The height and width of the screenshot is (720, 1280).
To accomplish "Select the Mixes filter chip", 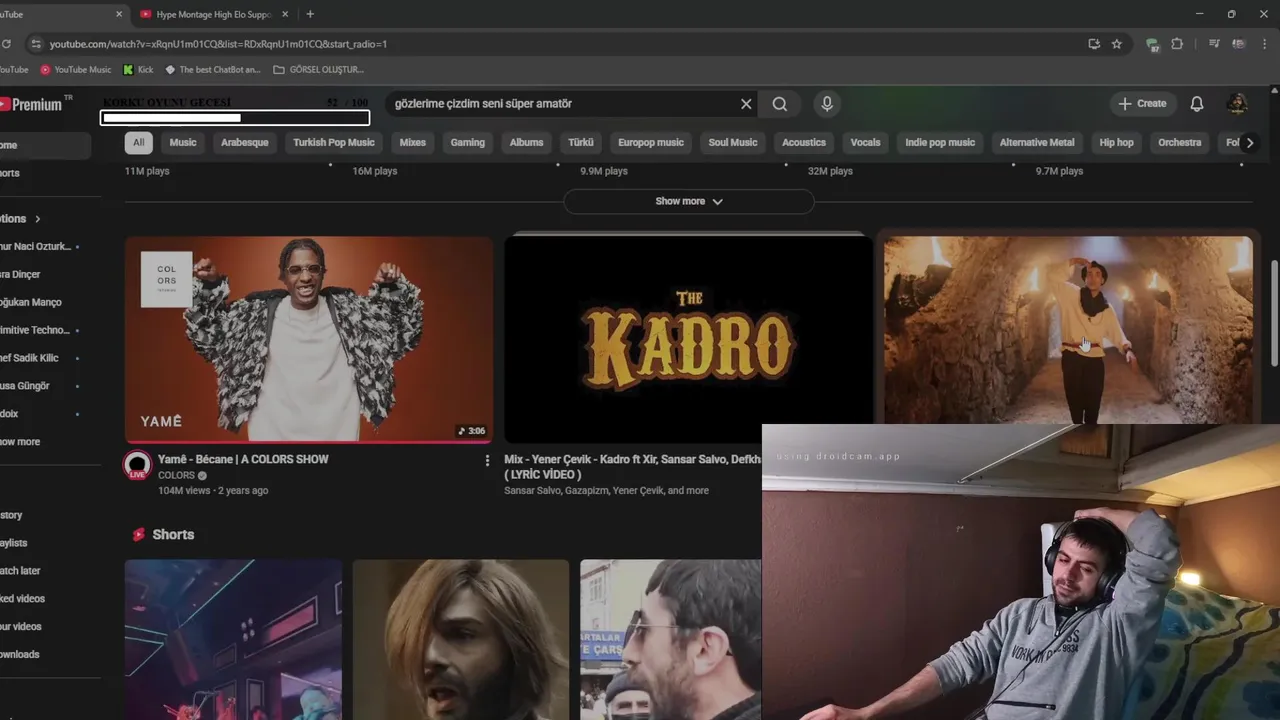I will 413,143.
